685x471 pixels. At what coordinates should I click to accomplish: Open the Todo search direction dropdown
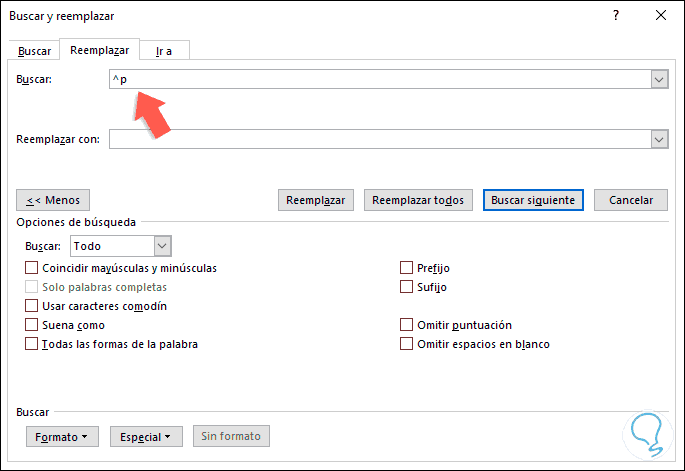[163, 246]
